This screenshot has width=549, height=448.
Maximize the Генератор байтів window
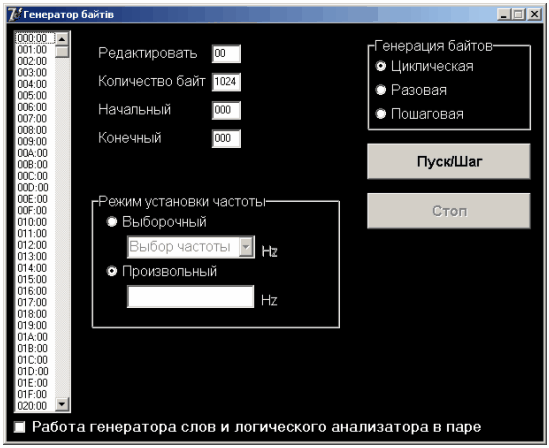518,15
